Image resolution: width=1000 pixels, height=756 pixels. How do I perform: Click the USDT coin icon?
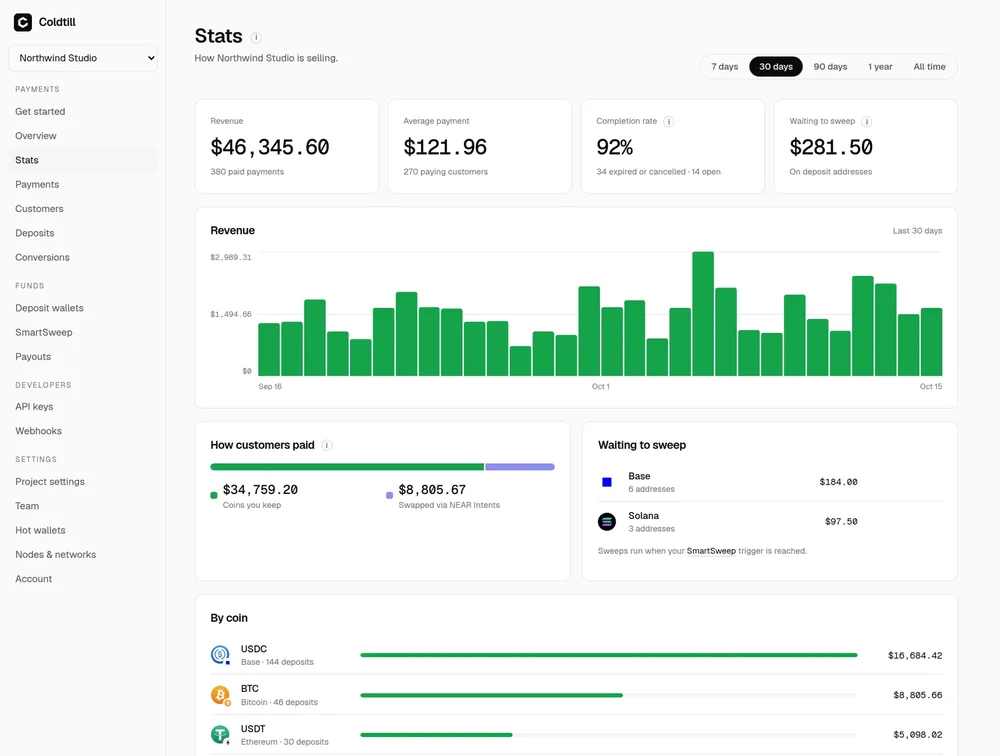220,734
